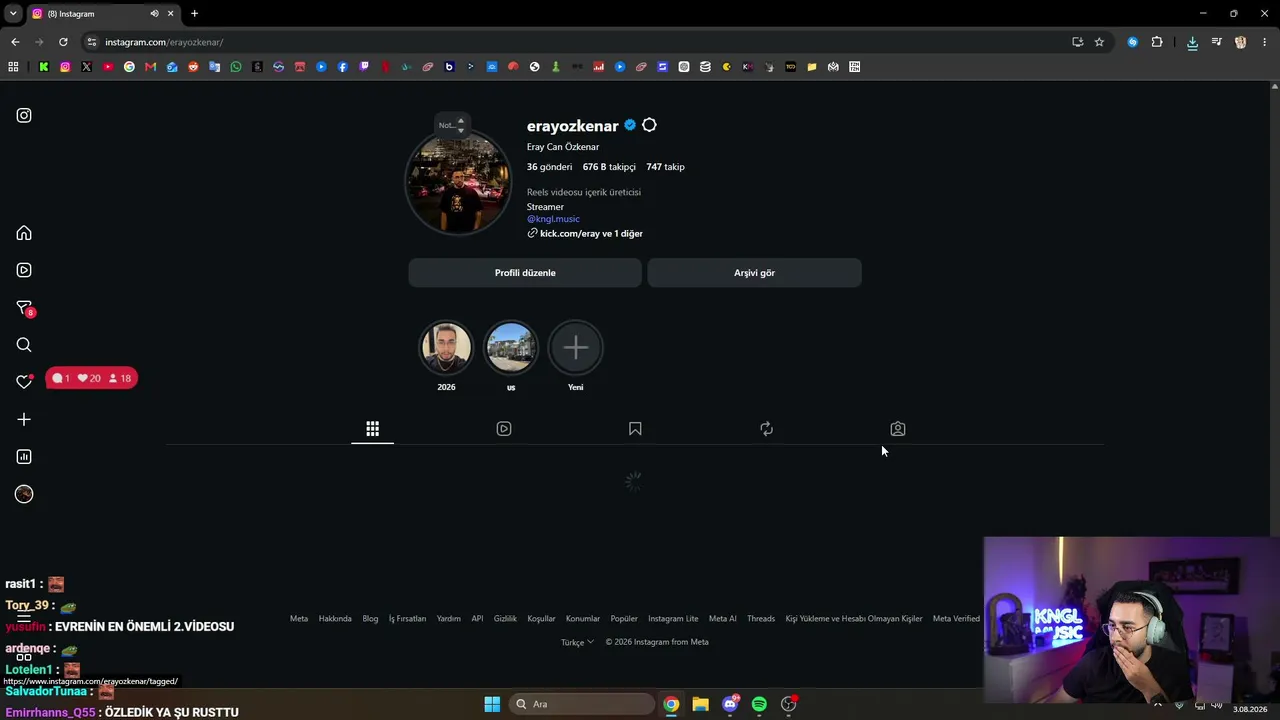This screenshot has height=720, width=1280.
Task: Open a new browser tab
Action: (194, 14)
